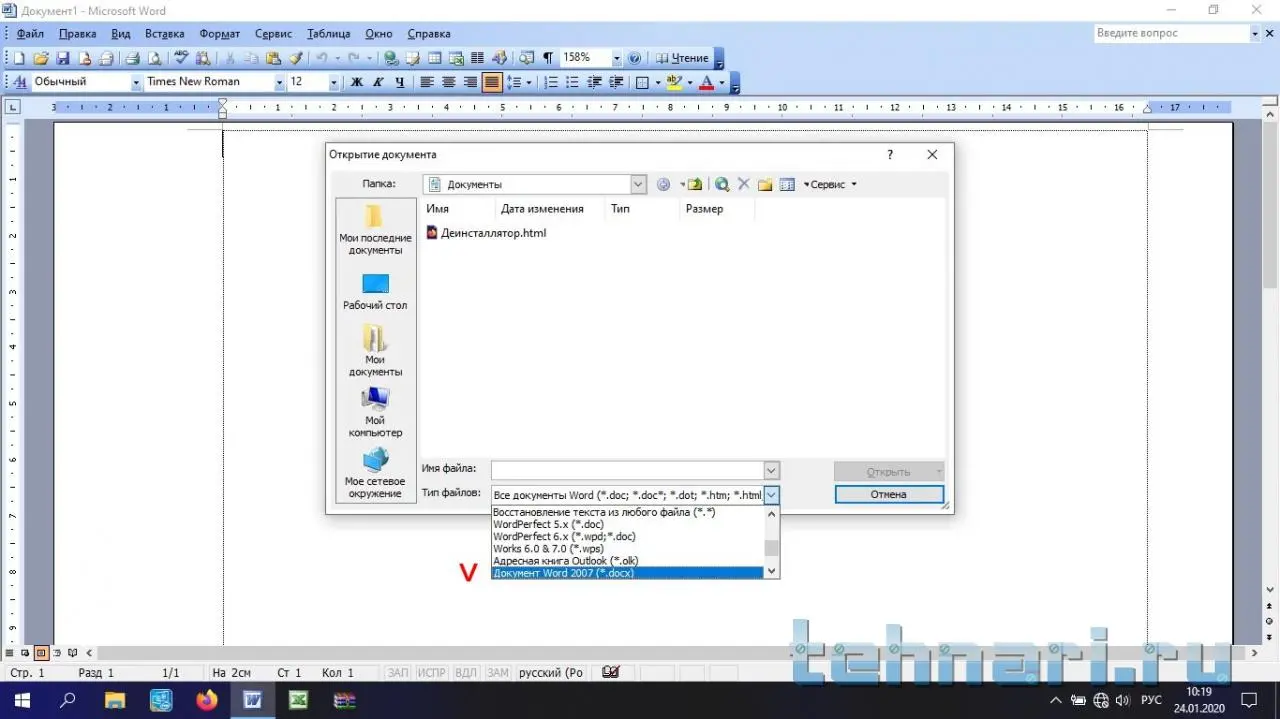Run the spelling check ABC icon
Image resolution: width=1280 pixels, height=719 pixels.
point(182,58)
